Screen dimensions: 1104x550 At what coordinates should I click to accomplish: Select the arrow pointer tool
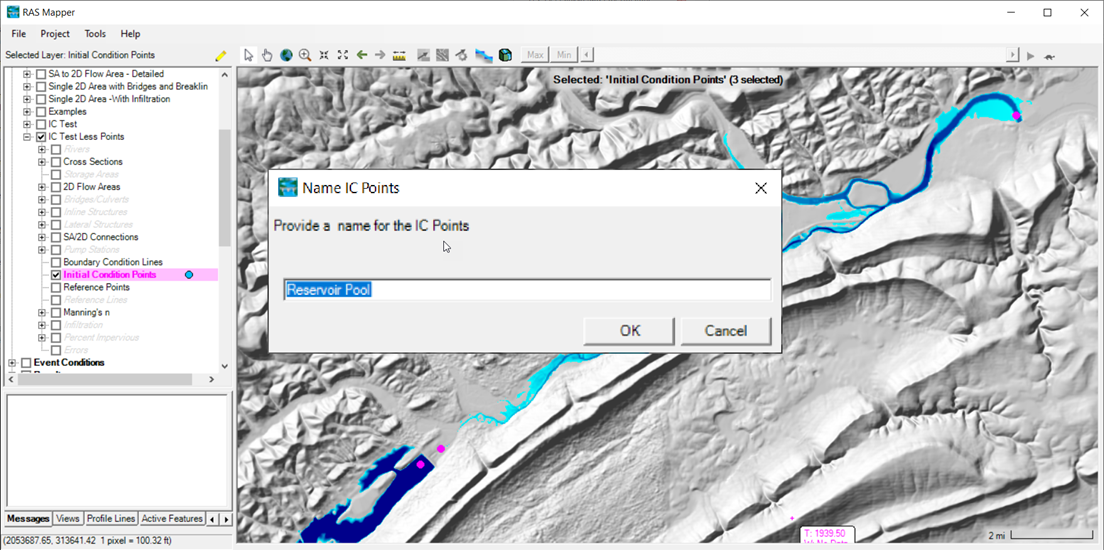[249, 55]
